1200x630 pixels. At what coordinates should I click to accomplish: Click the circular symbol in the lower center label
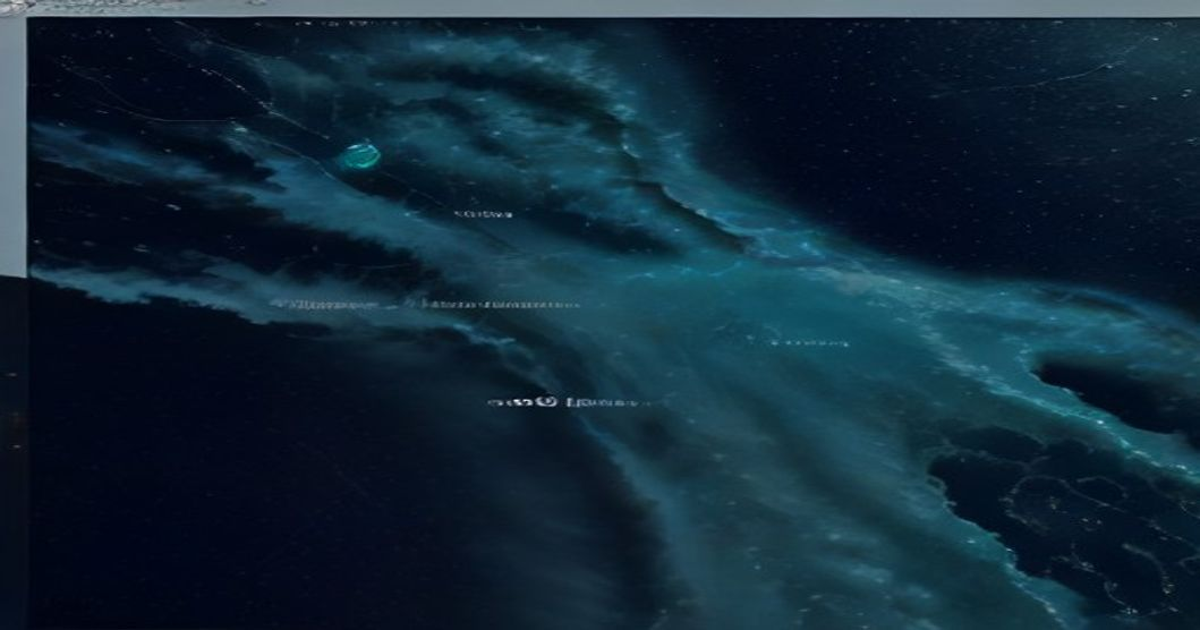(x=545, y=402)
